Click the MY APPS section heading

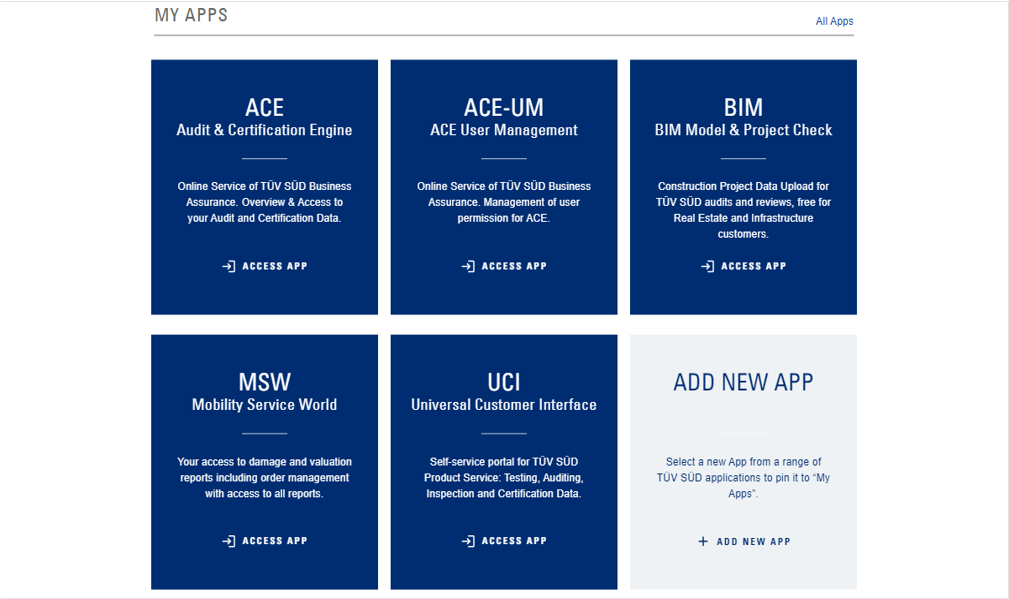tap(191, 15)
